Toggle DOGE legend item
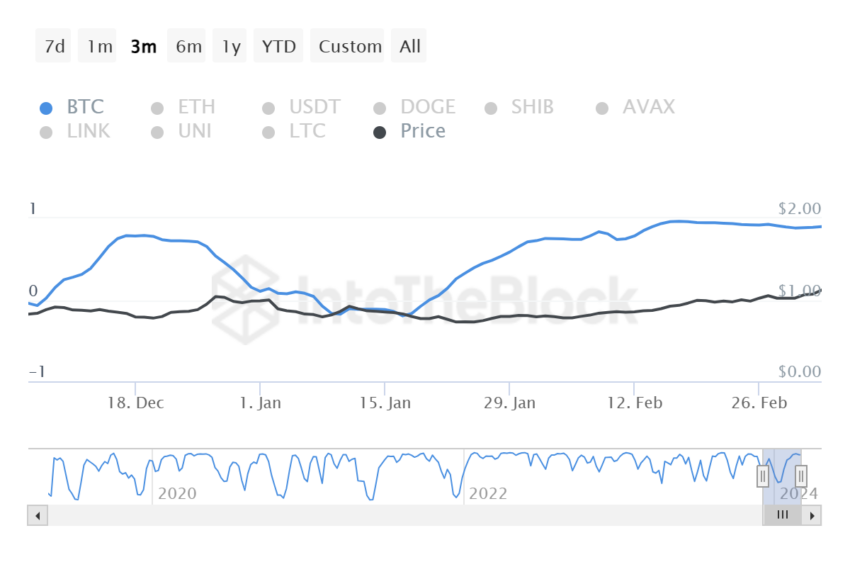The height and width of the screenshot is (567, 850). [x=415, y=107]
